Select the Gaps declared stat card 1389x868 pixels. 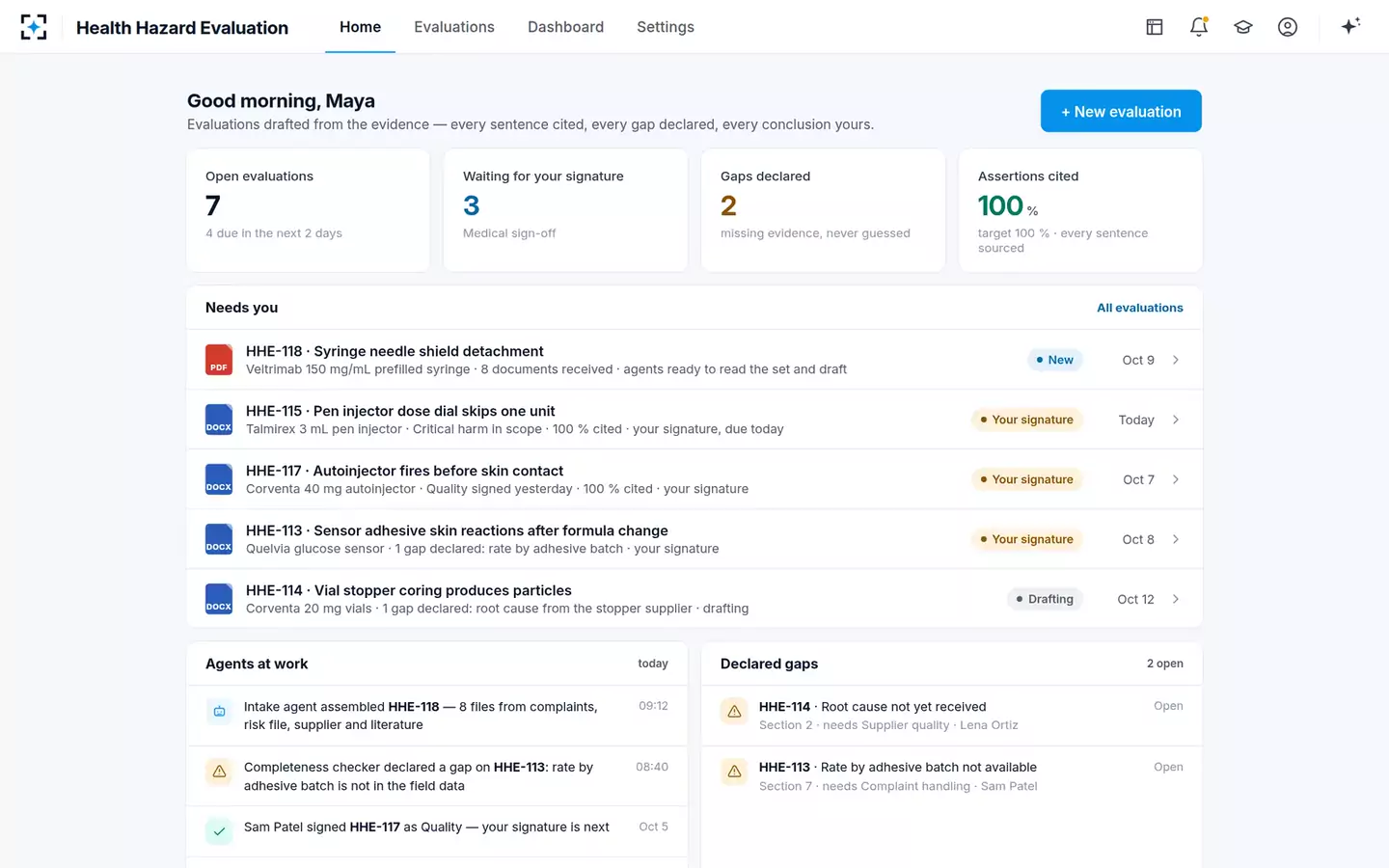823,210
